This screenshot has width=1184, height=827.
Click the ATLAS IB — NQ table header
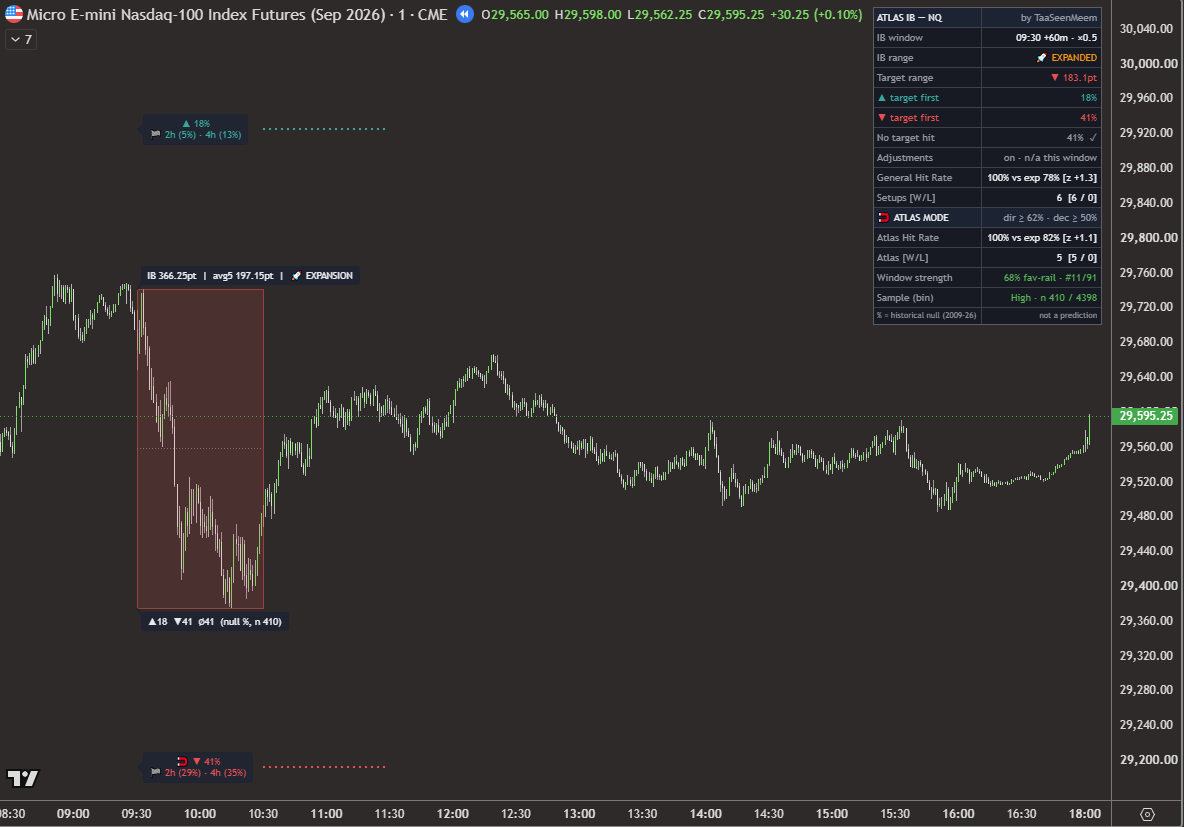tap(909, 17)
